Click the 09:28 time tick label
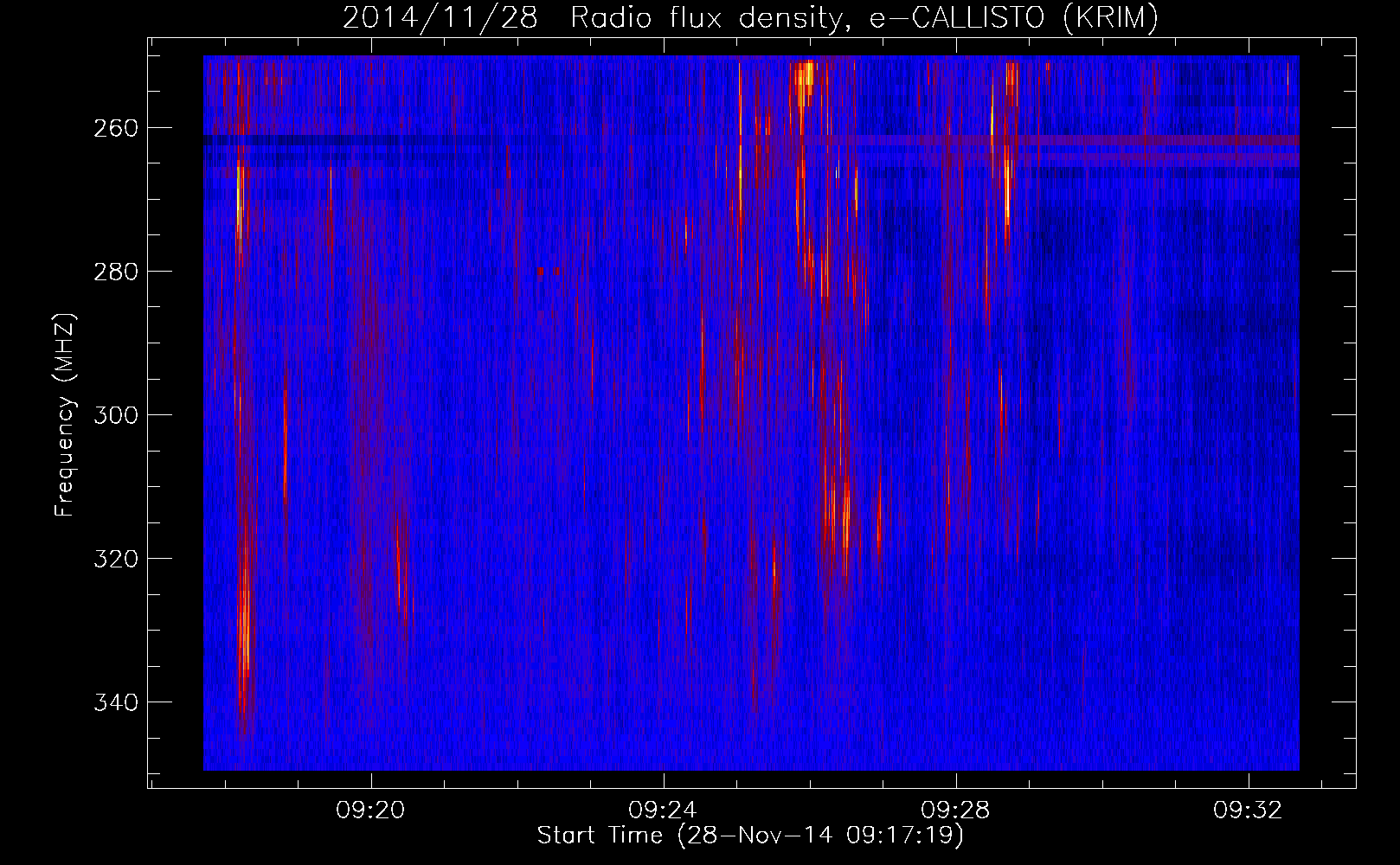This screenshot has height=865, width=1400. (x=956, y=811)
